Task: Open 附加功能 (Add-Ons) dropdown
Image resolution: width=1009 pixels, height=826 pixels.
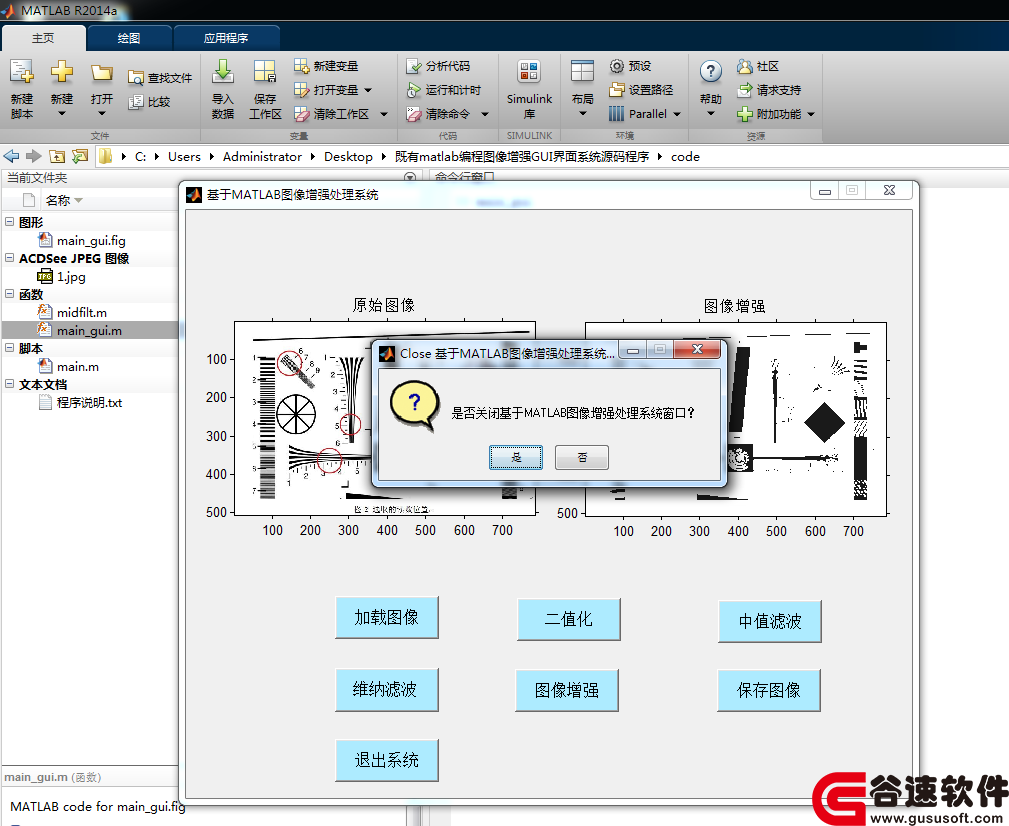Action: tap(811, 115)
